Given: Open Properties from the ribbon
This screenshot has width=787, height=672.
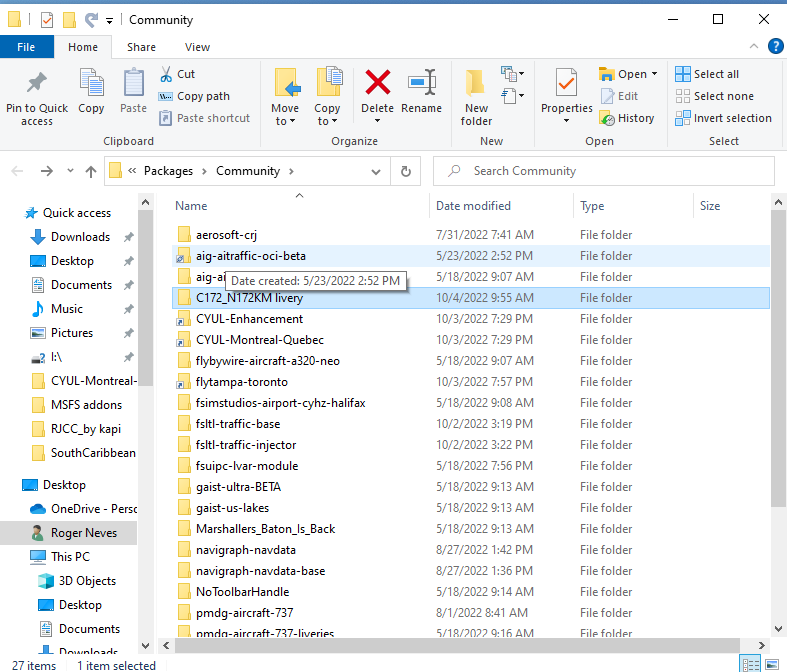Looking at the screenshot, I should pos(566,85).
